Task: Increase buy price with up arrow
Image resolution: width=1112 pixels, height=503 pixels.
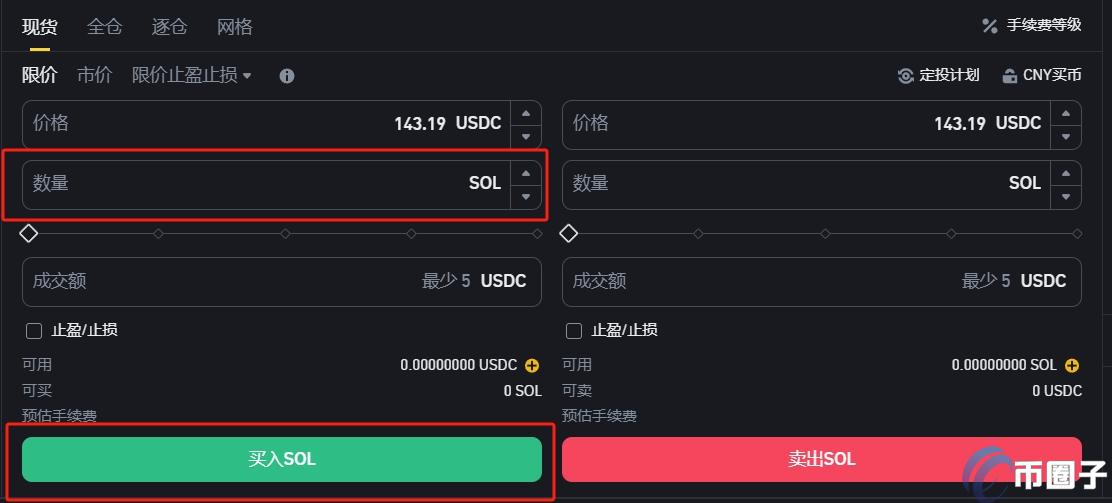Action: [526, 113]
